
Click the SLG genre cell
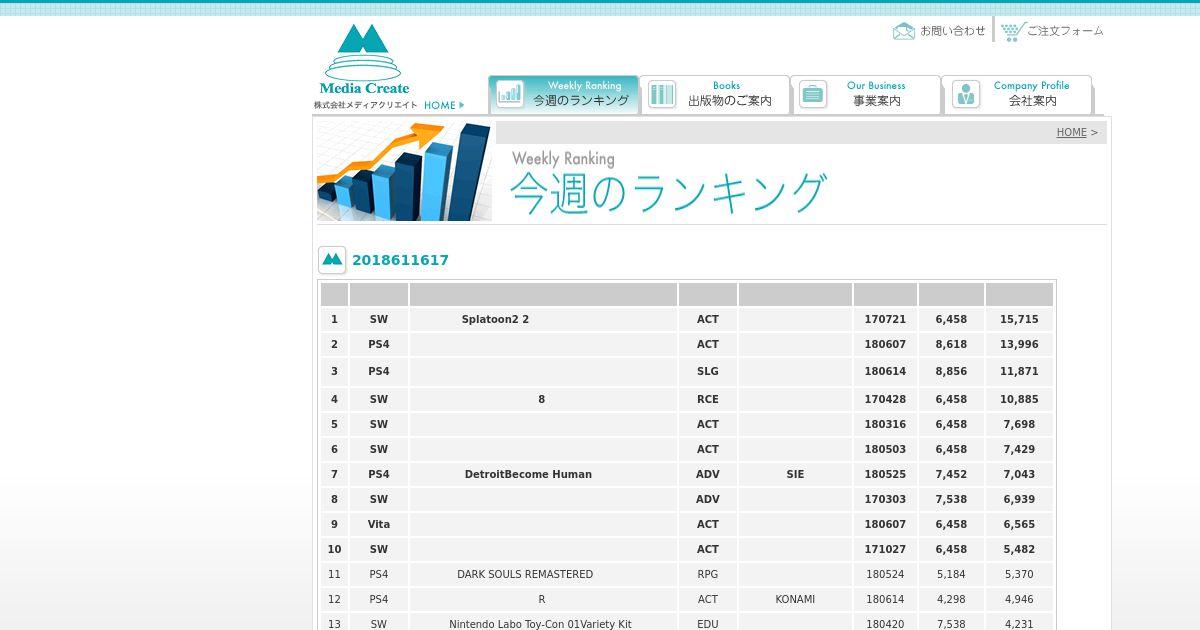(x=708, y=371)
